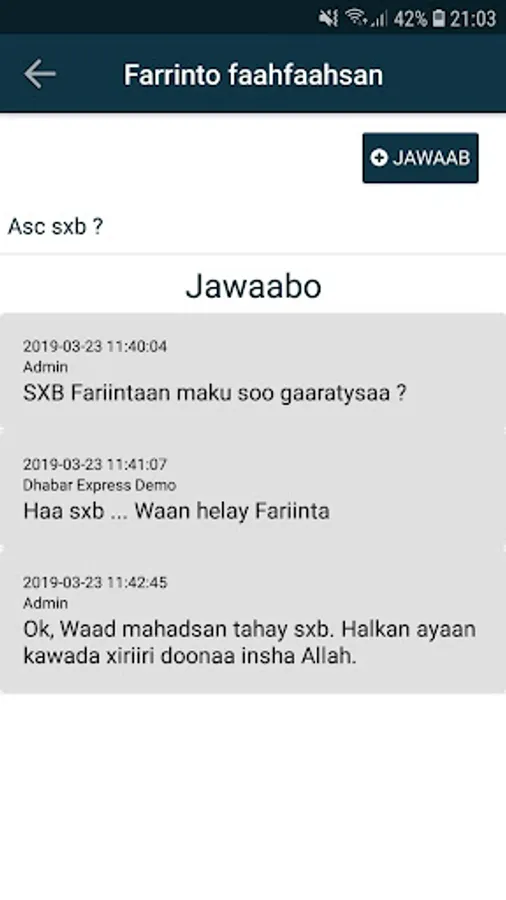
Task: Click the JAWAAB reply button
Action: pos(420,158)
